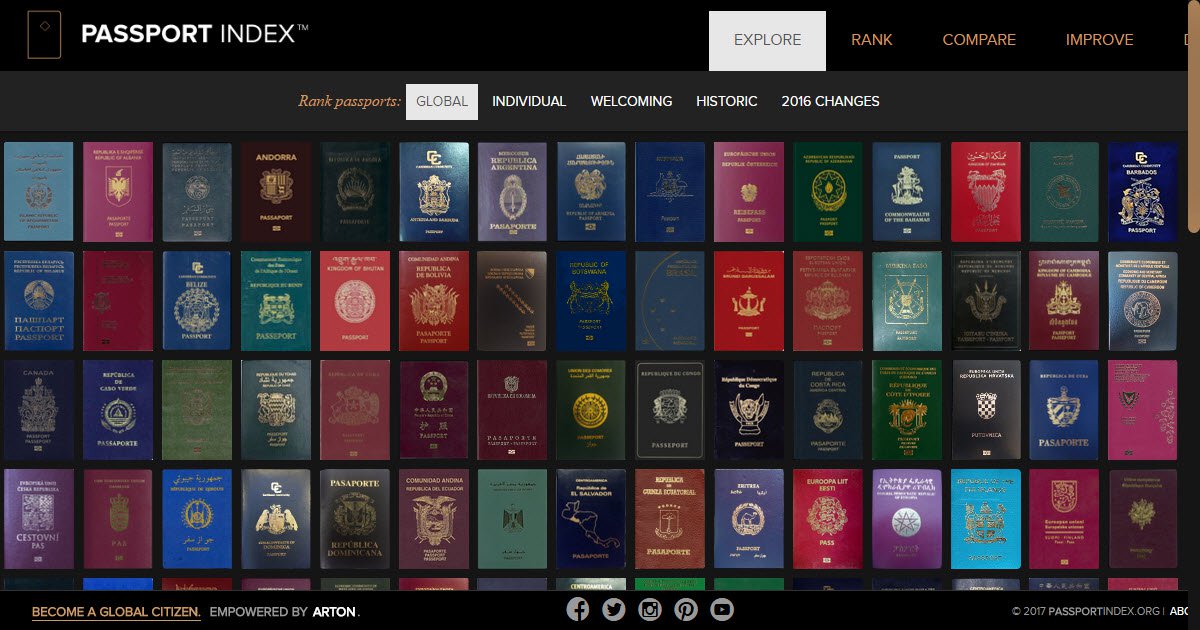
Task: Click BECOME A GLOBAL CITIZEN link
Action: click(x=116, y=612)
